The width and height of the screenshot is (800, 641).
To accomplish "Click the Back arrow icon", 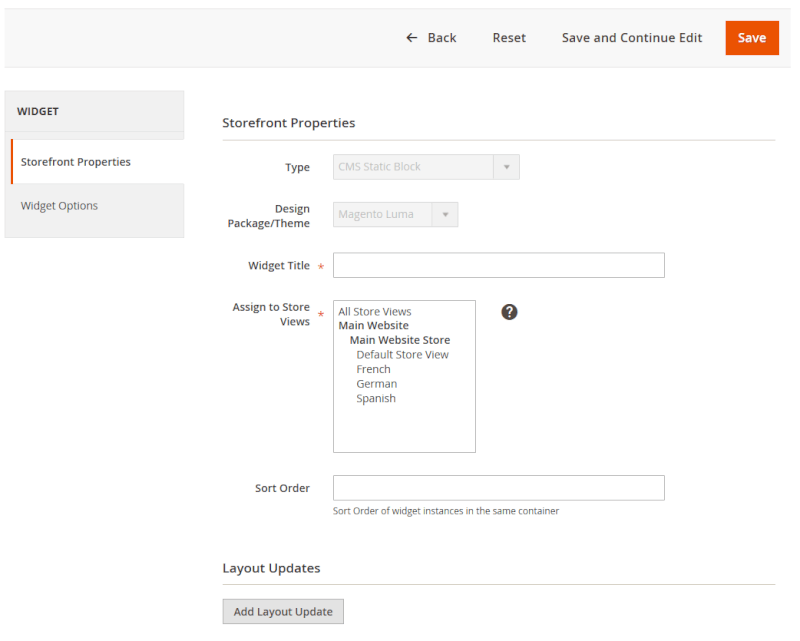I will (x=412, y=37).
